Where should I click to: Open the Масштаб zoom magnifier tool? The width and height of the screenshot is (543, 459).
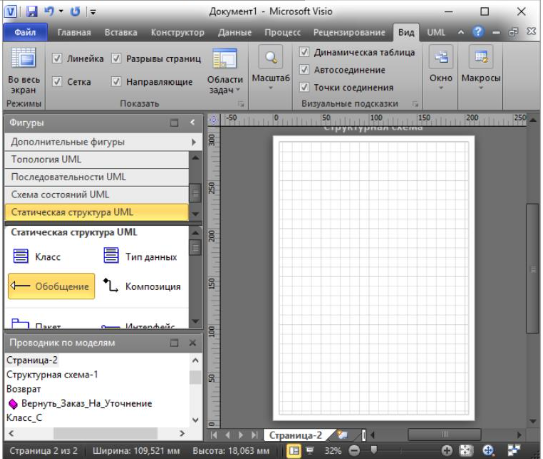click(x=270, y=69)
